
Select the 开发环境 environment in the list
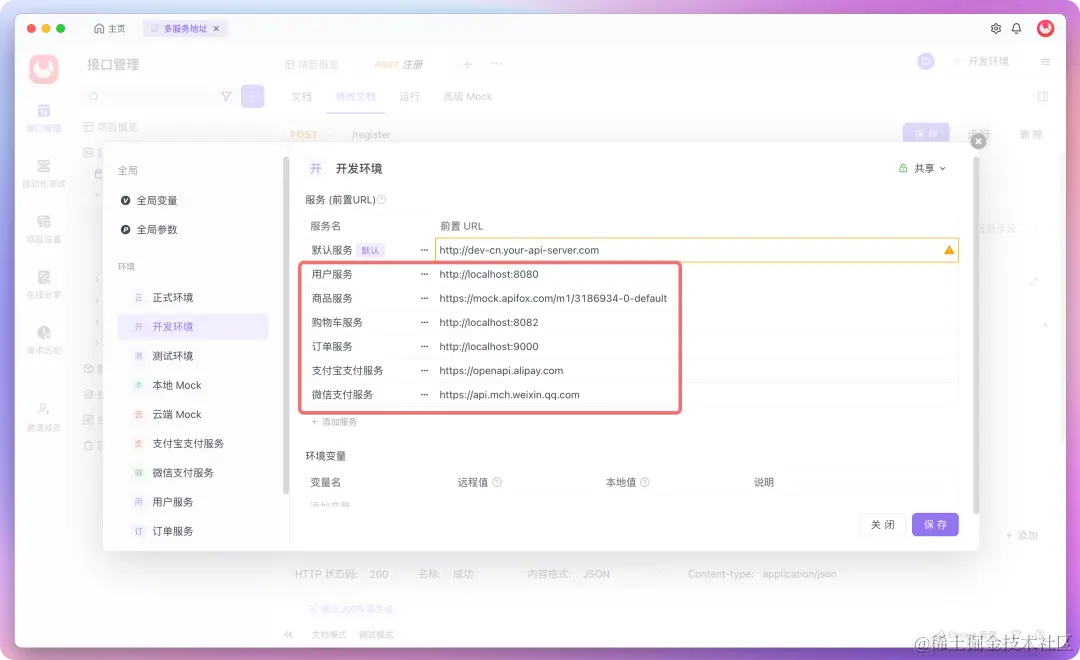pos(193,327)
